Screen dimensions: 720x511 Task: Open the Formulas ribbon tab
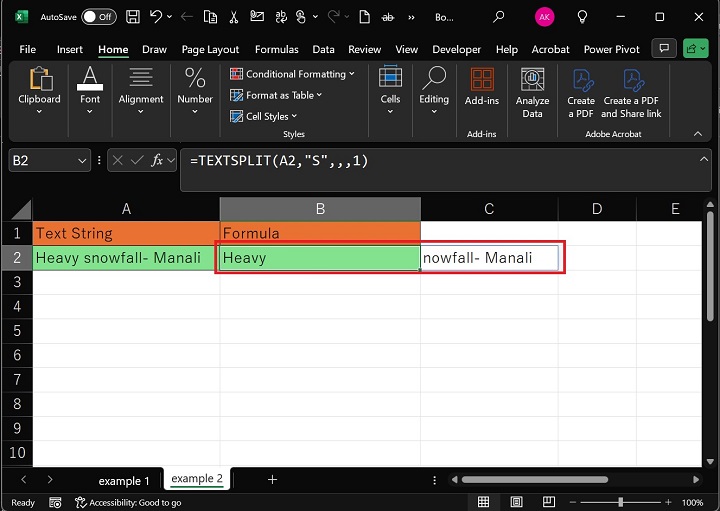tap(276, 49)
